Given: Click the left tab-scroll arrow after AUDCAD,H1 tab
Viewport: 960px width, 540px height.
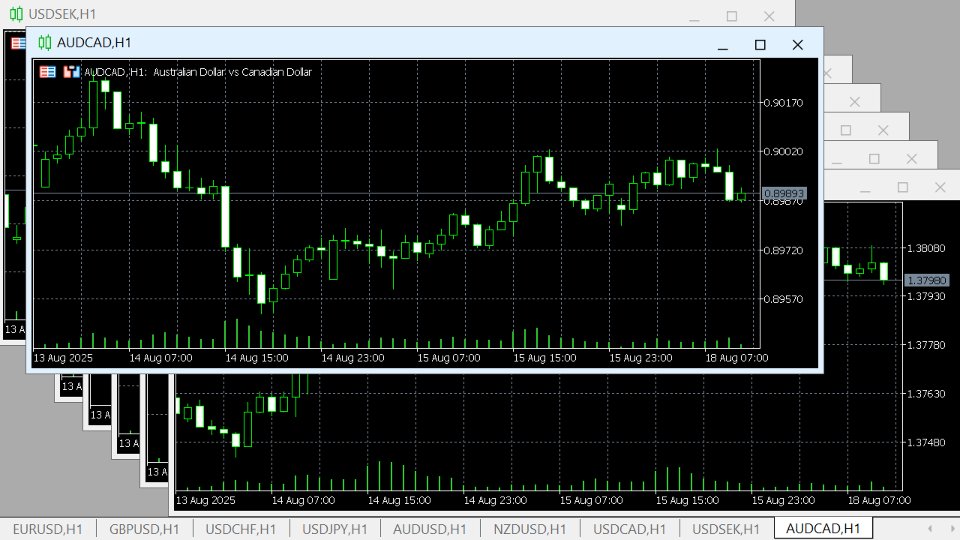Looking at the screenshot, I should pyautogui.click(x=929, y=528).
